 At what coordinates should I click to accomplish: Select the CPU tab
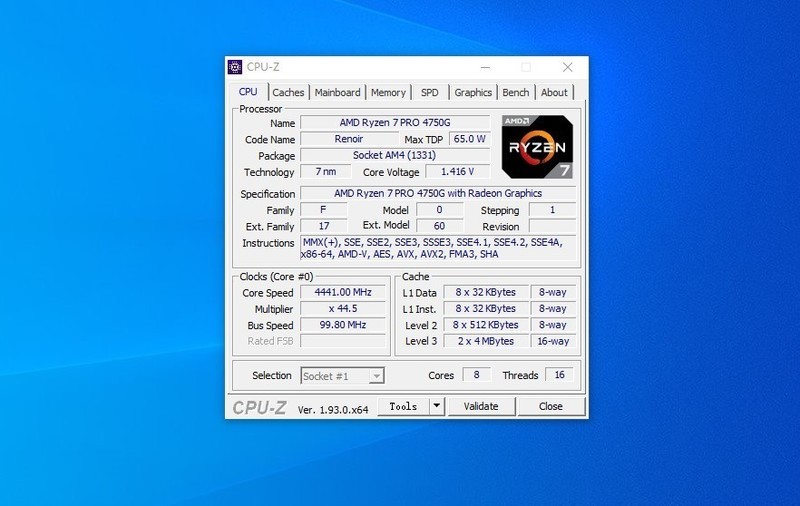click(x=248, y=91)
